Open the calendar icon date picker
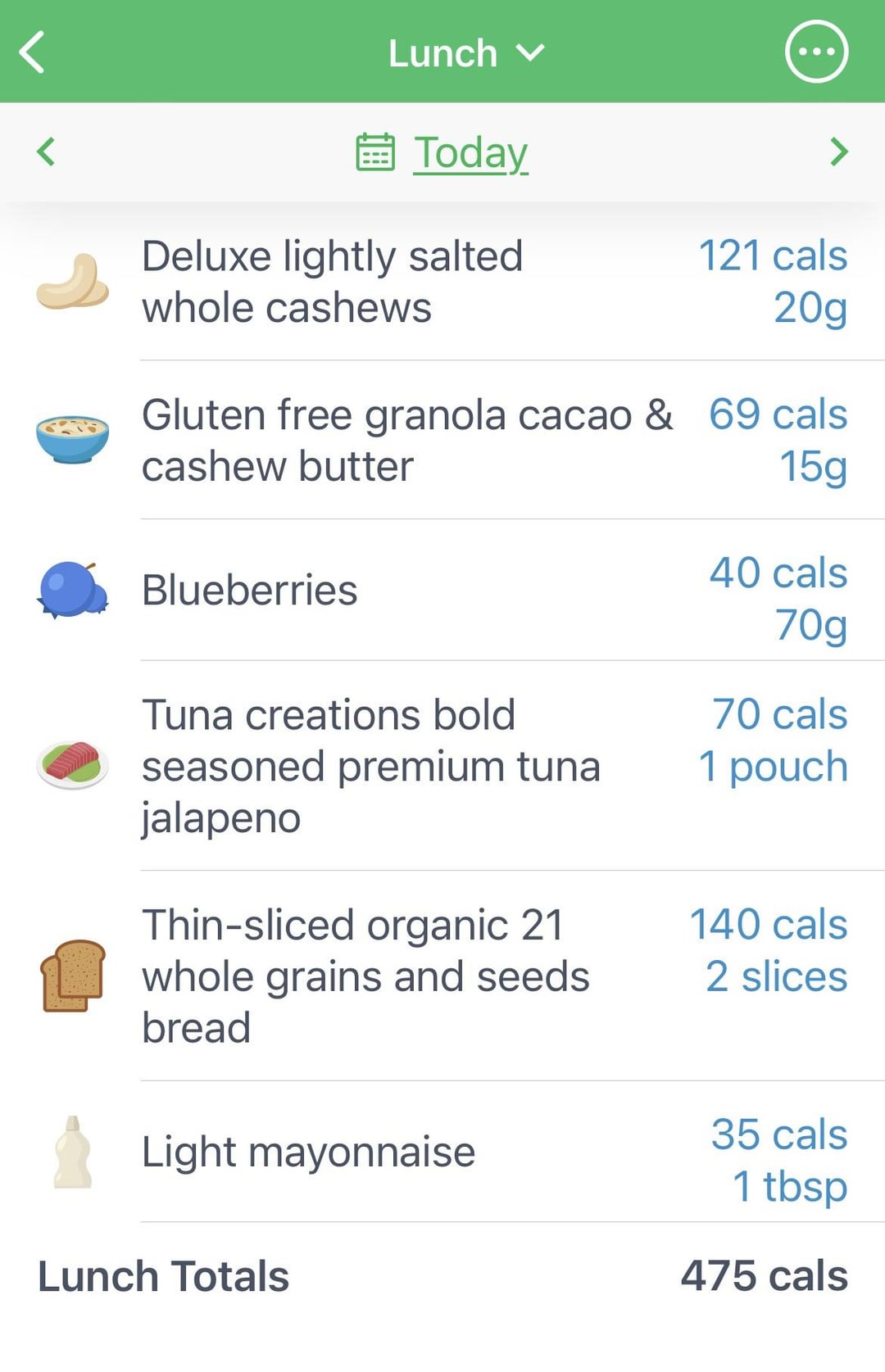 pyautogui.click(x=375, y=152)
